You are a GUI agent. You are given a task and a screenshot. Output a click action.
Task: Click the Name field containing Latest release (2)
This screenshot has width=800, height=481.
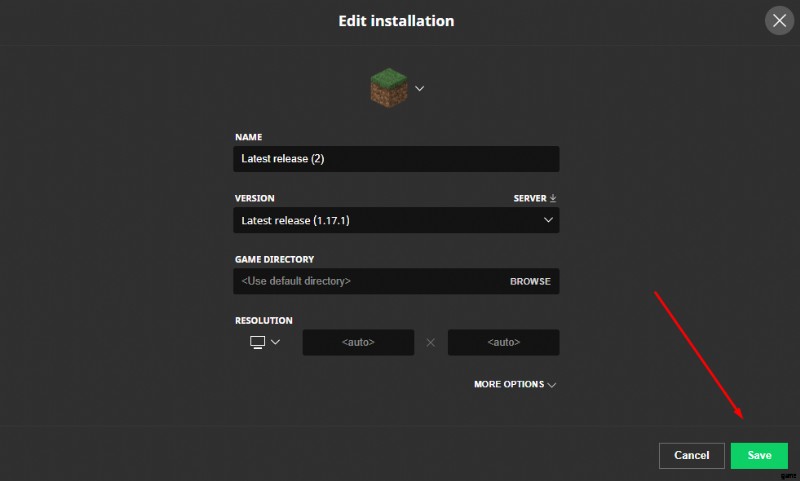coord(396,159)
